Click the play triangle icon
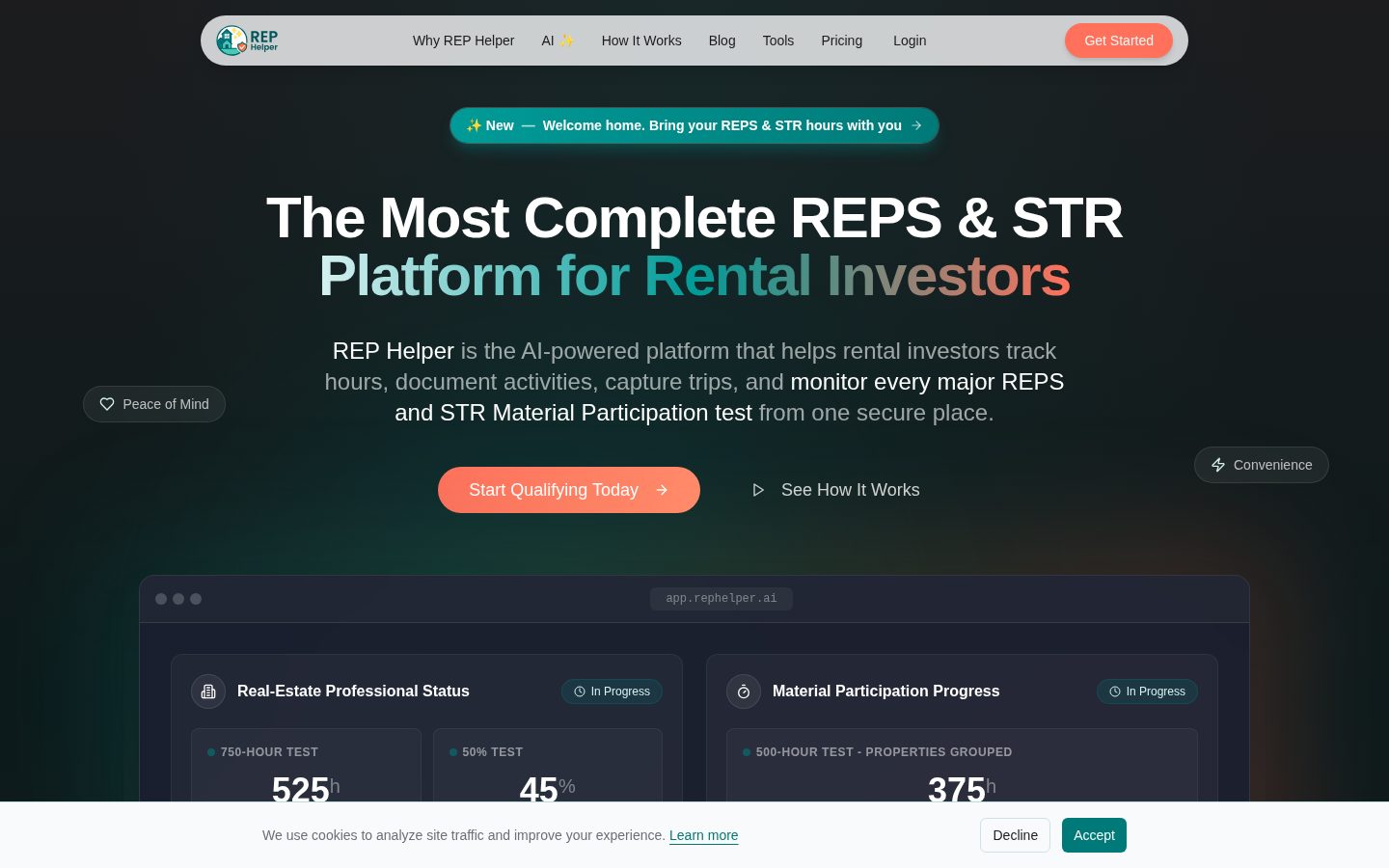Screen dimensions: 1389x868 point(758,490)
